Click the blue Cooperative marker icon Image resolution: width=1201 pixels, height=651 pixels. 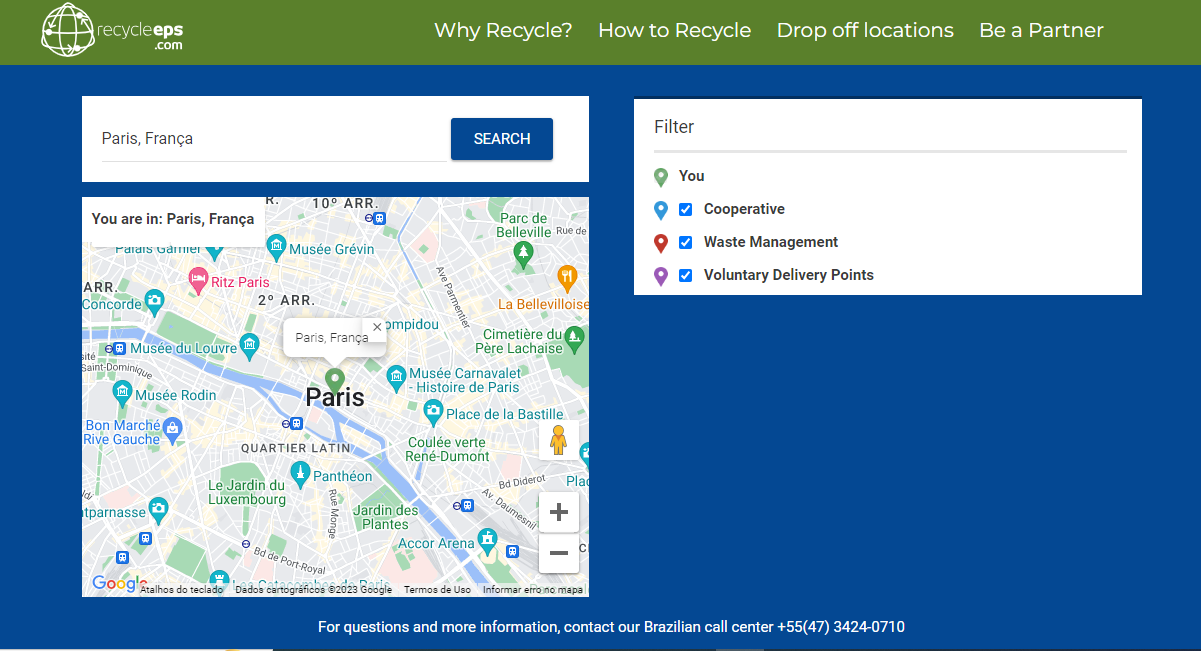pyautogui.click(x=661, y=209)
